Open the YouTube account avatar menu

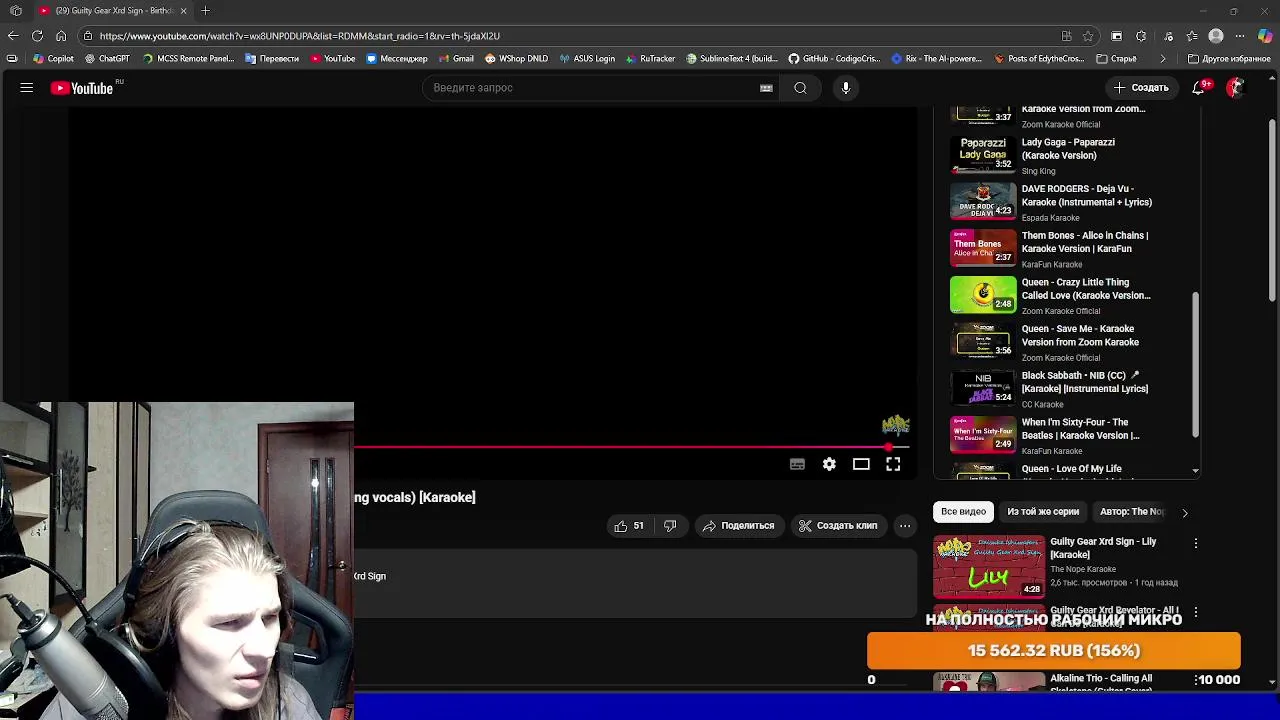click(x=1235, y=88)
